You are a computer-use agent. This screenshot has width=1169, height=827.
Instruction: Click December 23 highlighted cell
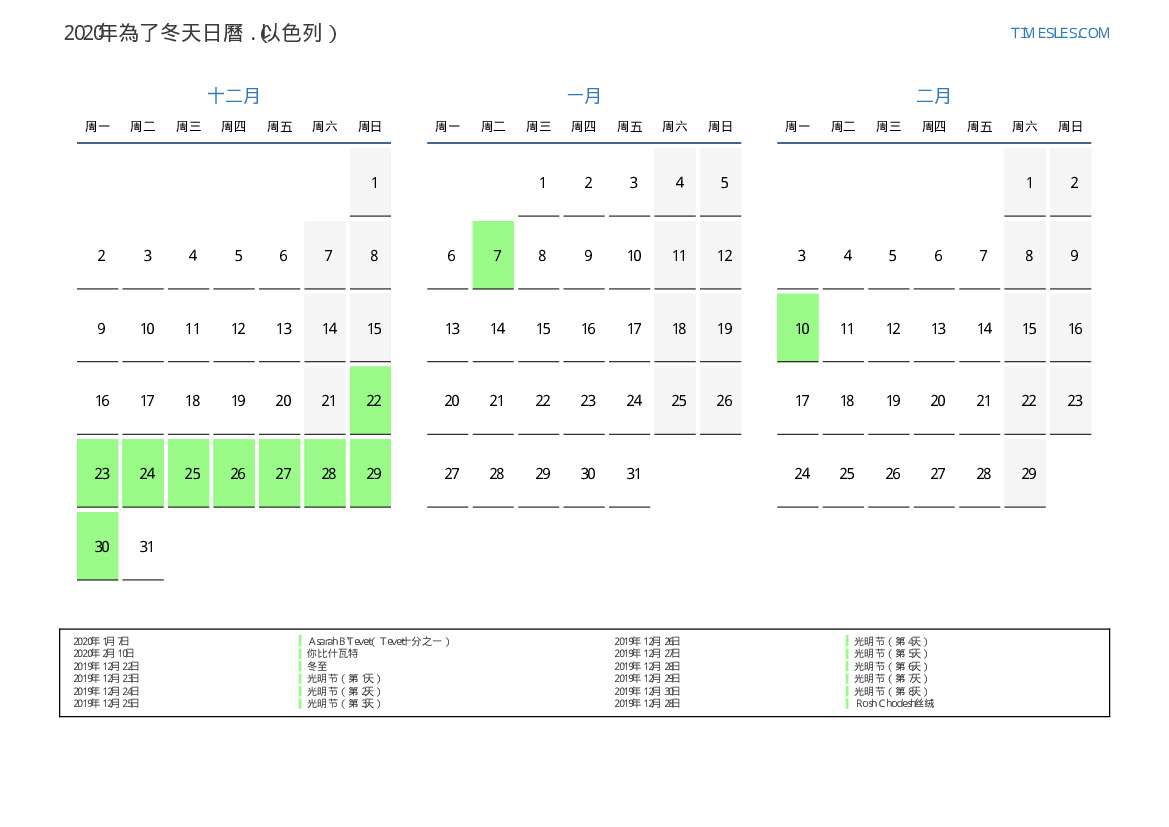[98, 474]
